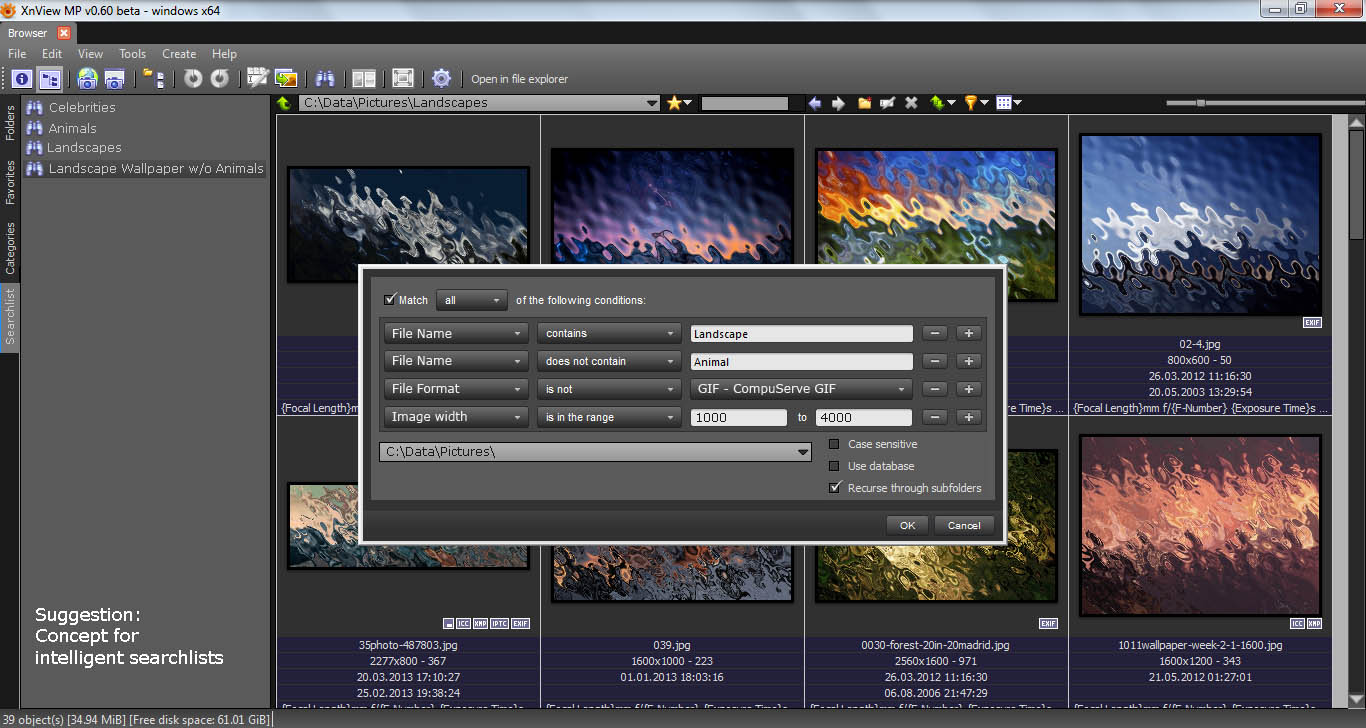The height and width of the screenshot is (728, 1366).
Task: Enable the Use database checkbox
Action: coord(834,466)
